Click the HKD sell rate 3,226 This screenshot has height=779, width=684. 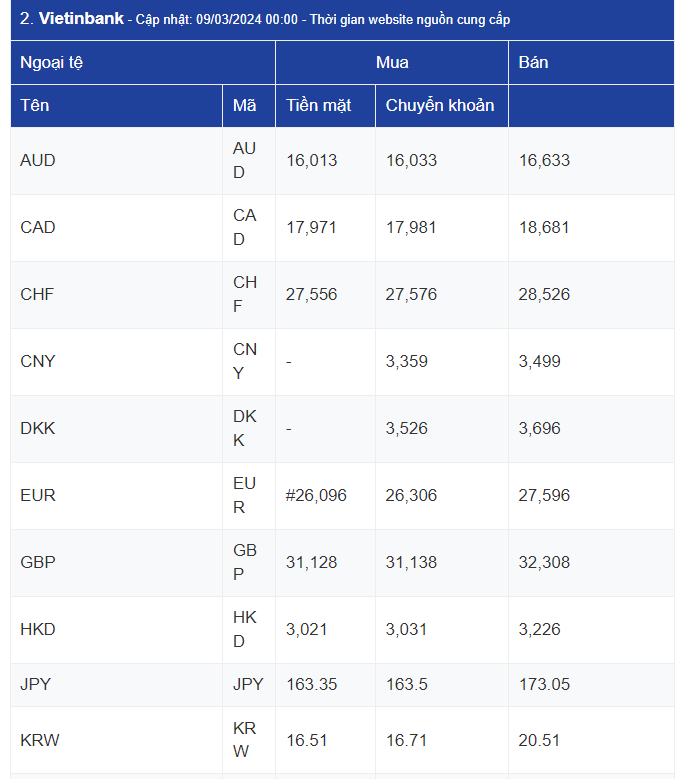tap(539, 629)
